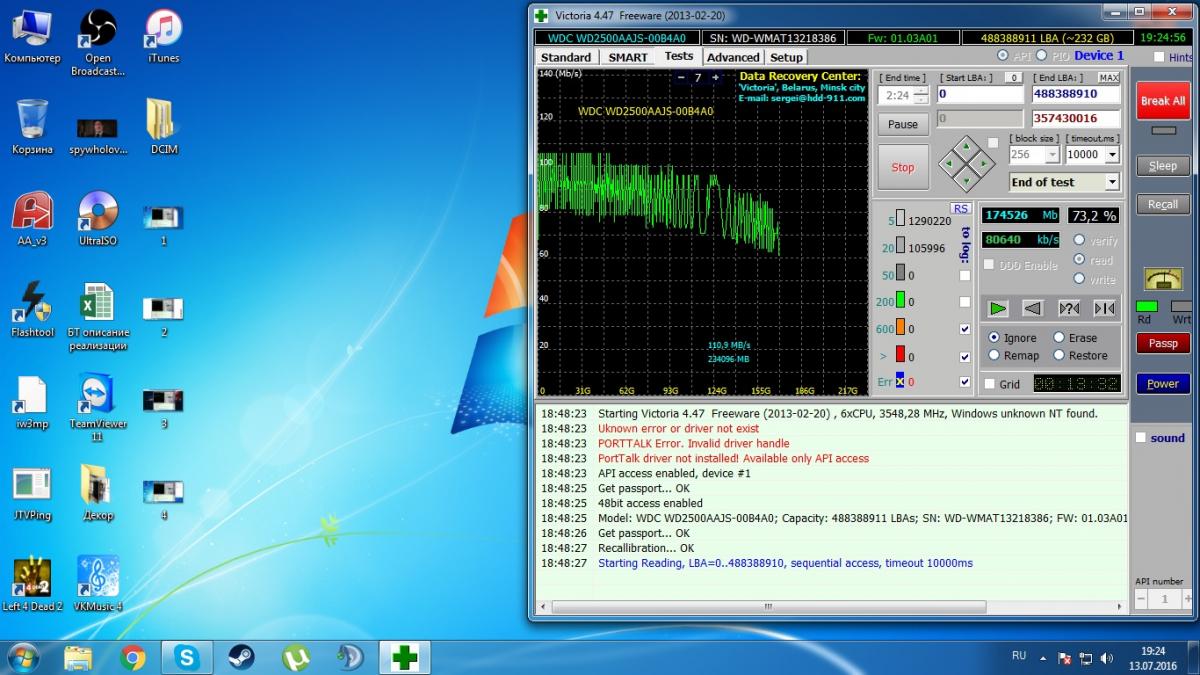Click the green play scan button
This screenshot has height=675, width=1200.
click(998, 309)
